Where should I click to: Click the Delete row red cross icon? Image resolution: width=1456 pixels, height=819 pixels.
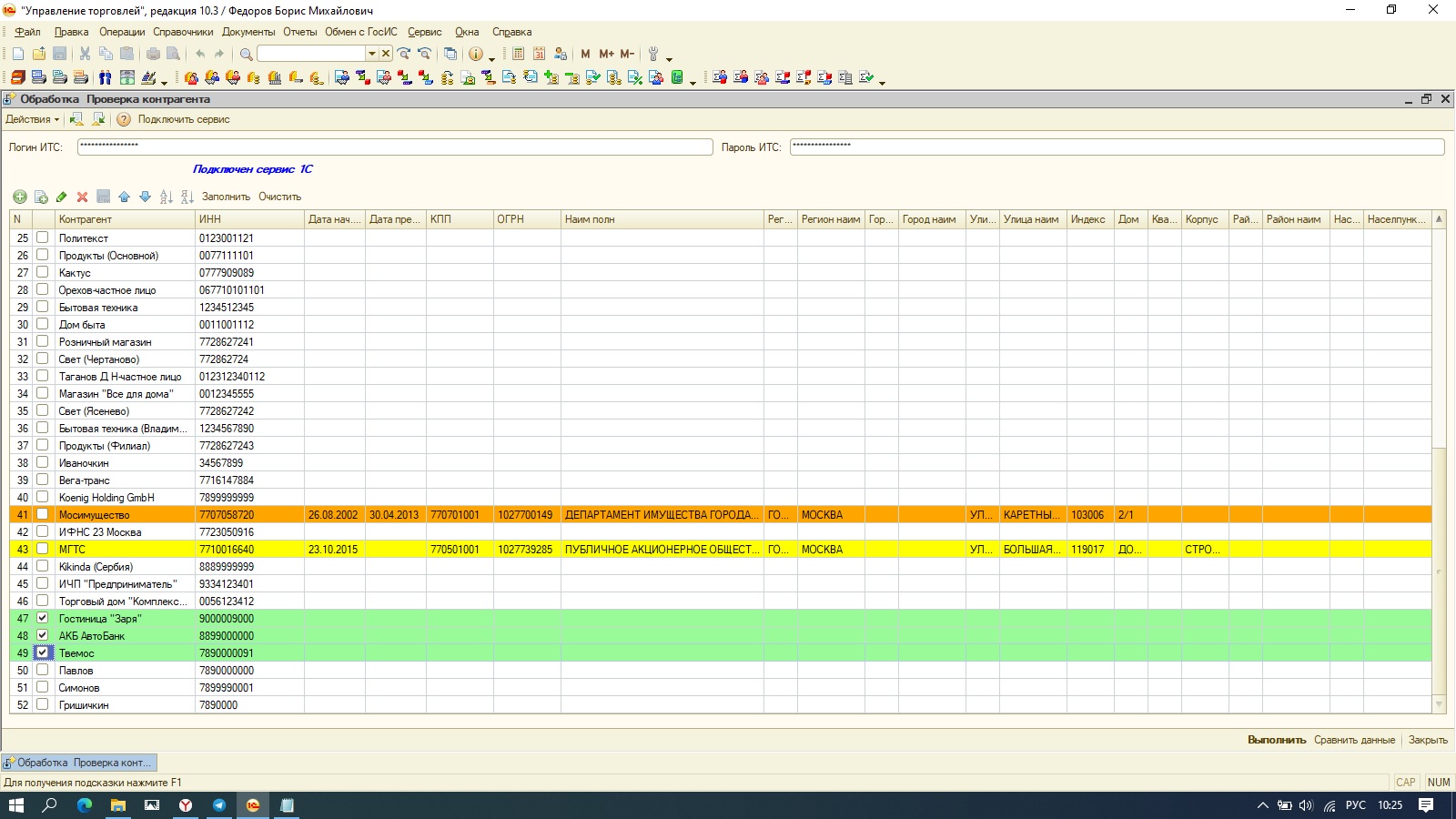(82, 197)
